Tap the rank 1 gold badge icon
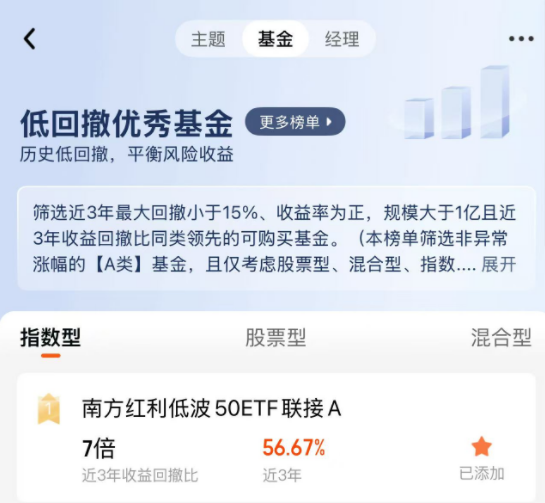Image resolution: width=545 pixels, height=503 pixels. pos(49,409)
